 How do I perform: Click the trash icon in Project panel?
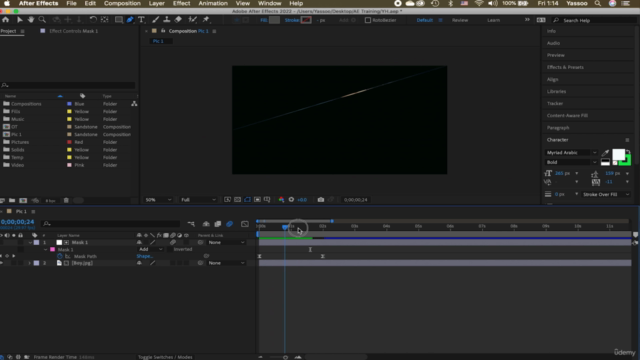(x=66, y=200)
